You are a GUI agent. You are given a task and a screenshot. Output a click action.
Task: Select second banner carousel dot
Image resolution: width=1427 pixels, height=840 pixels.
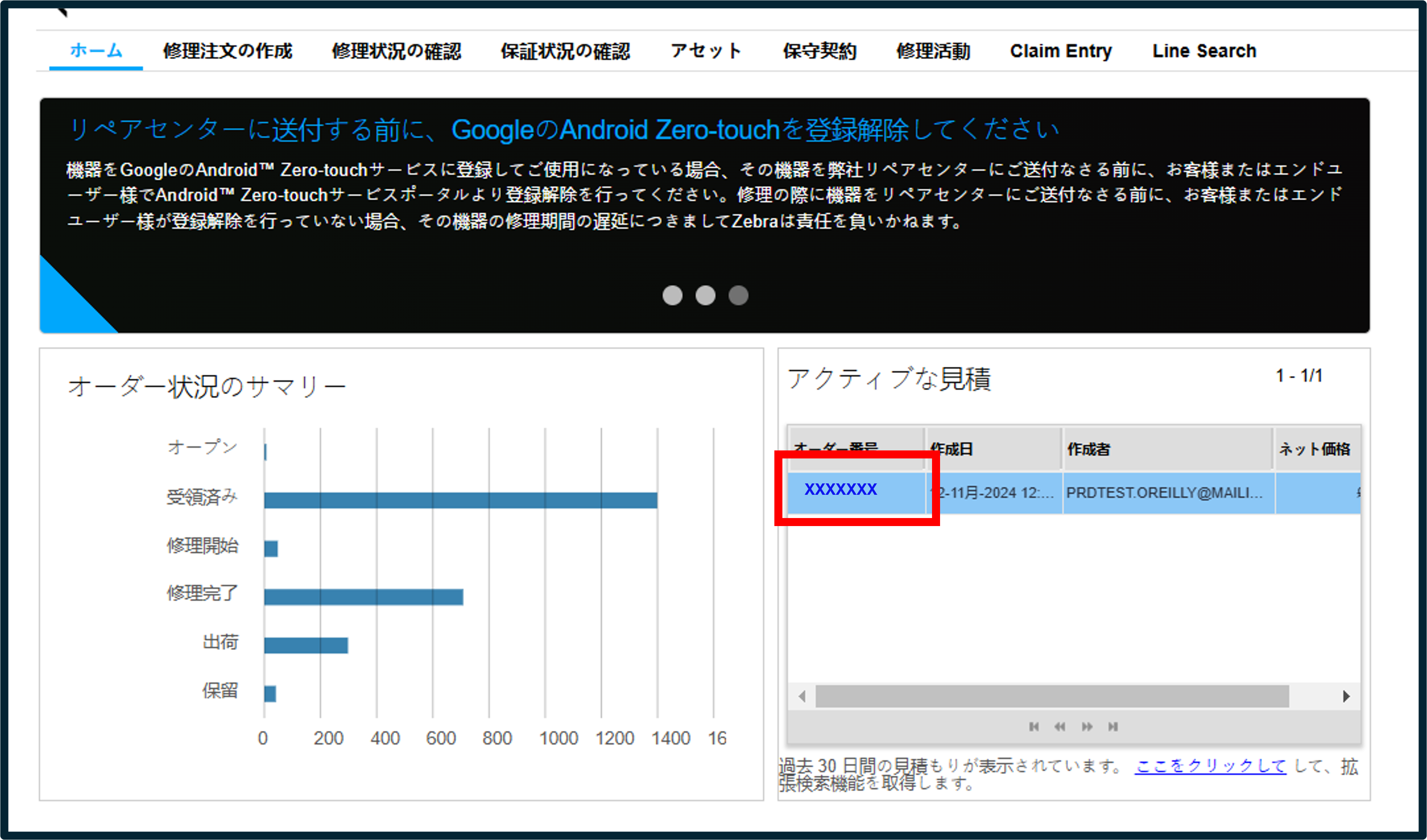[705, 295]
